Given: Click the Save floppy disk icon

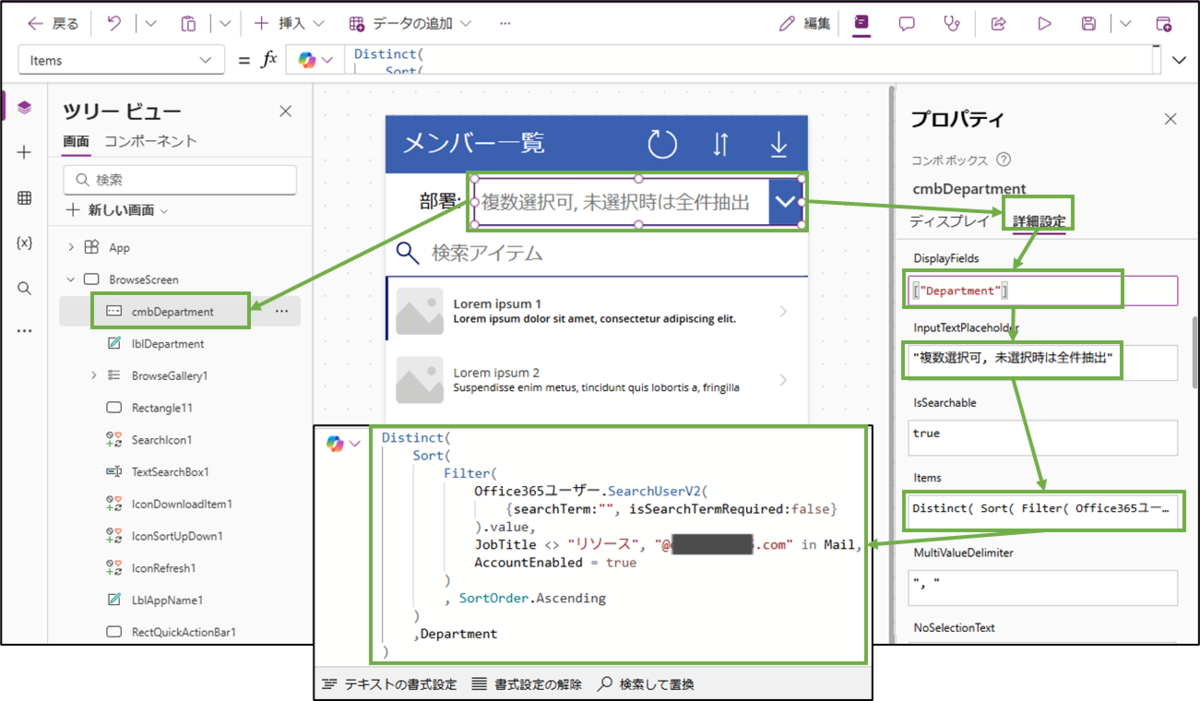Looking at the screenshot, I should 1089,23.
